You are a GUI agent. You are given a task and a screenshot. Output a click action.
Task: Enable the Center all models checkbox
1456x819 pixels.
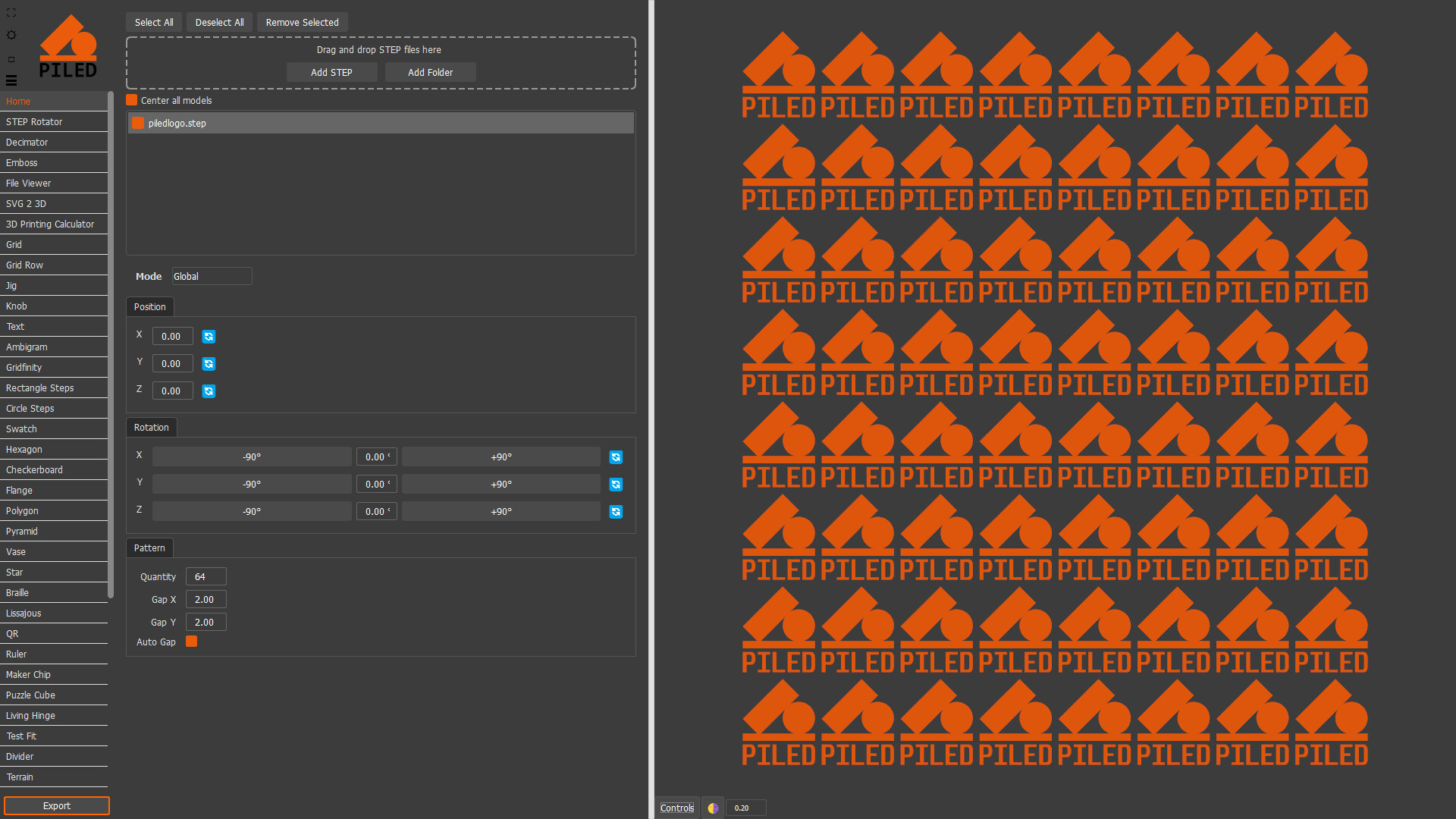click(x=130, y=99)
